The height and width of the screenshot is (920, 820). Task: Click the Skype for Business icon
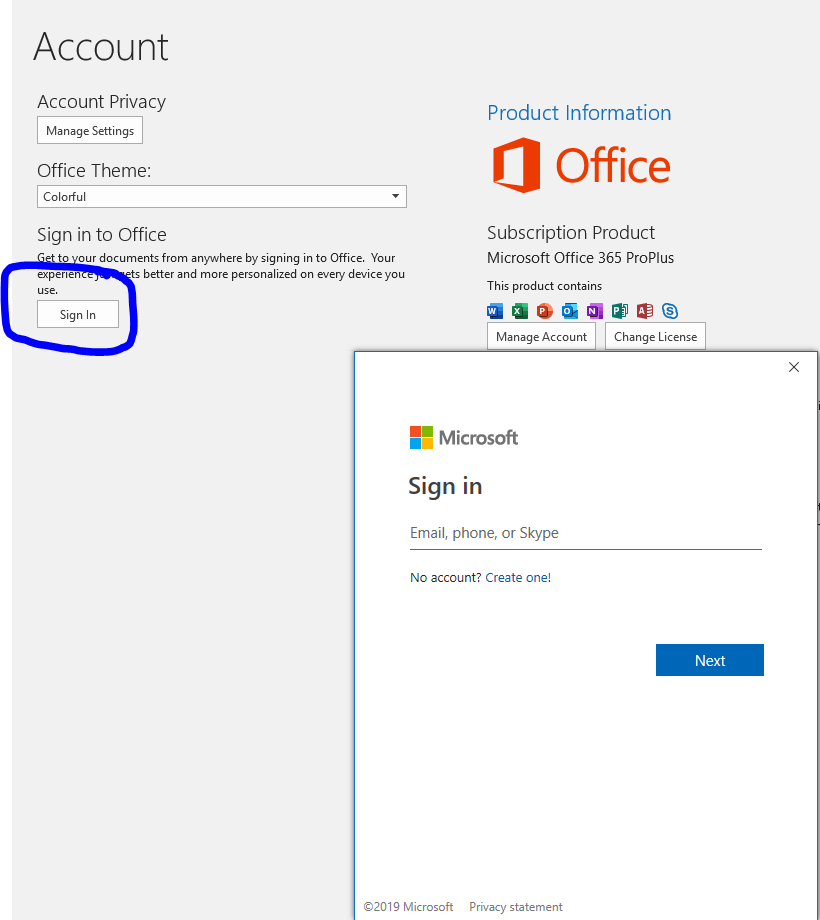(x=670, y=311)
